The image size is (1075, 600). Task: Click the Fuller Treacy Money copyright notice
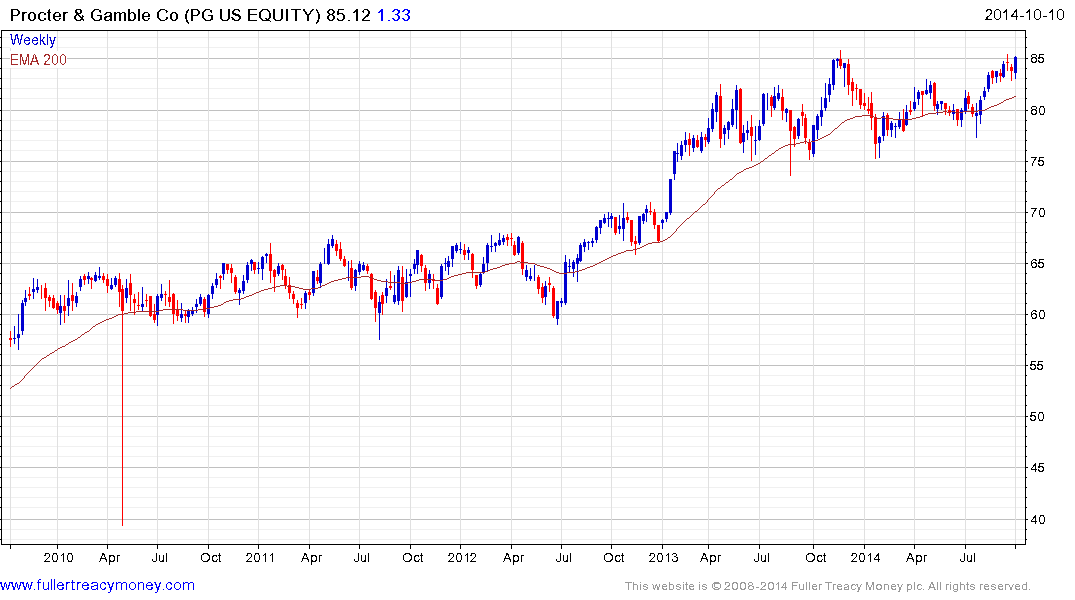tap(827, 586)
